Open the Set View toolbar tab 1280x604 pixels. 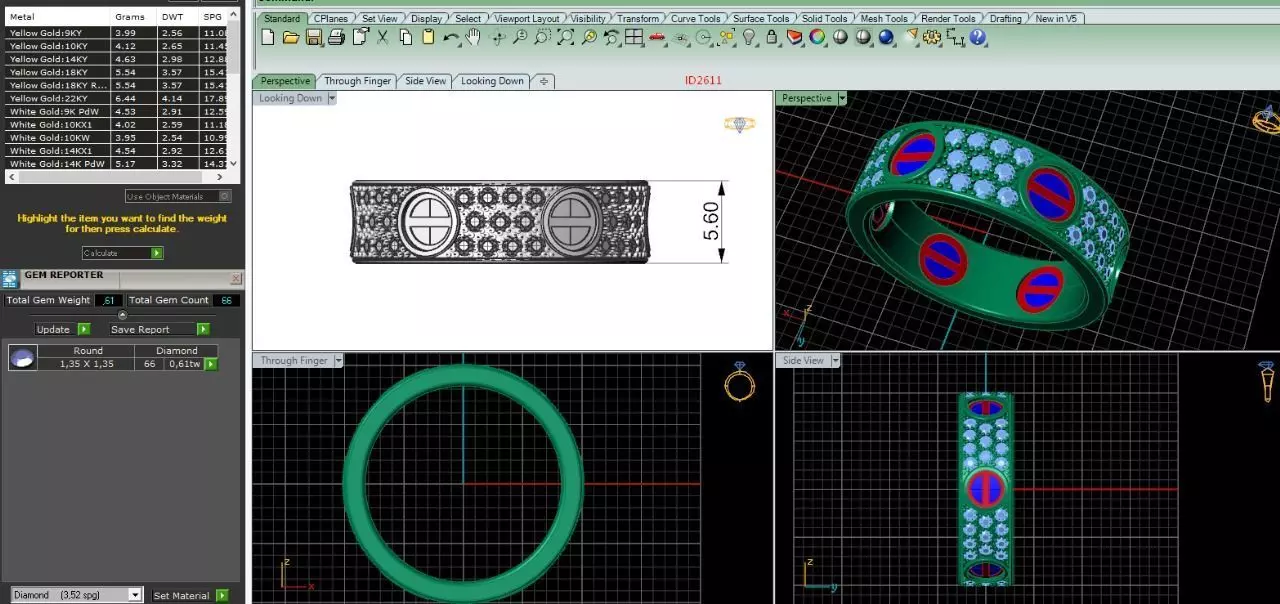point(379,18)
